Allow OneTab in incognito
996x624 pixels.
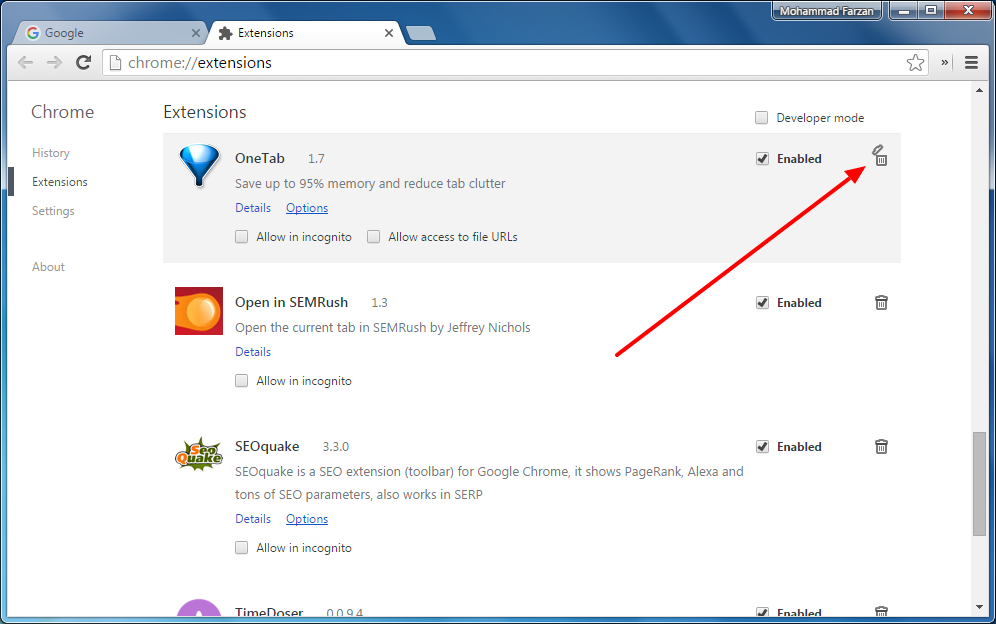[x=241, y=237]
